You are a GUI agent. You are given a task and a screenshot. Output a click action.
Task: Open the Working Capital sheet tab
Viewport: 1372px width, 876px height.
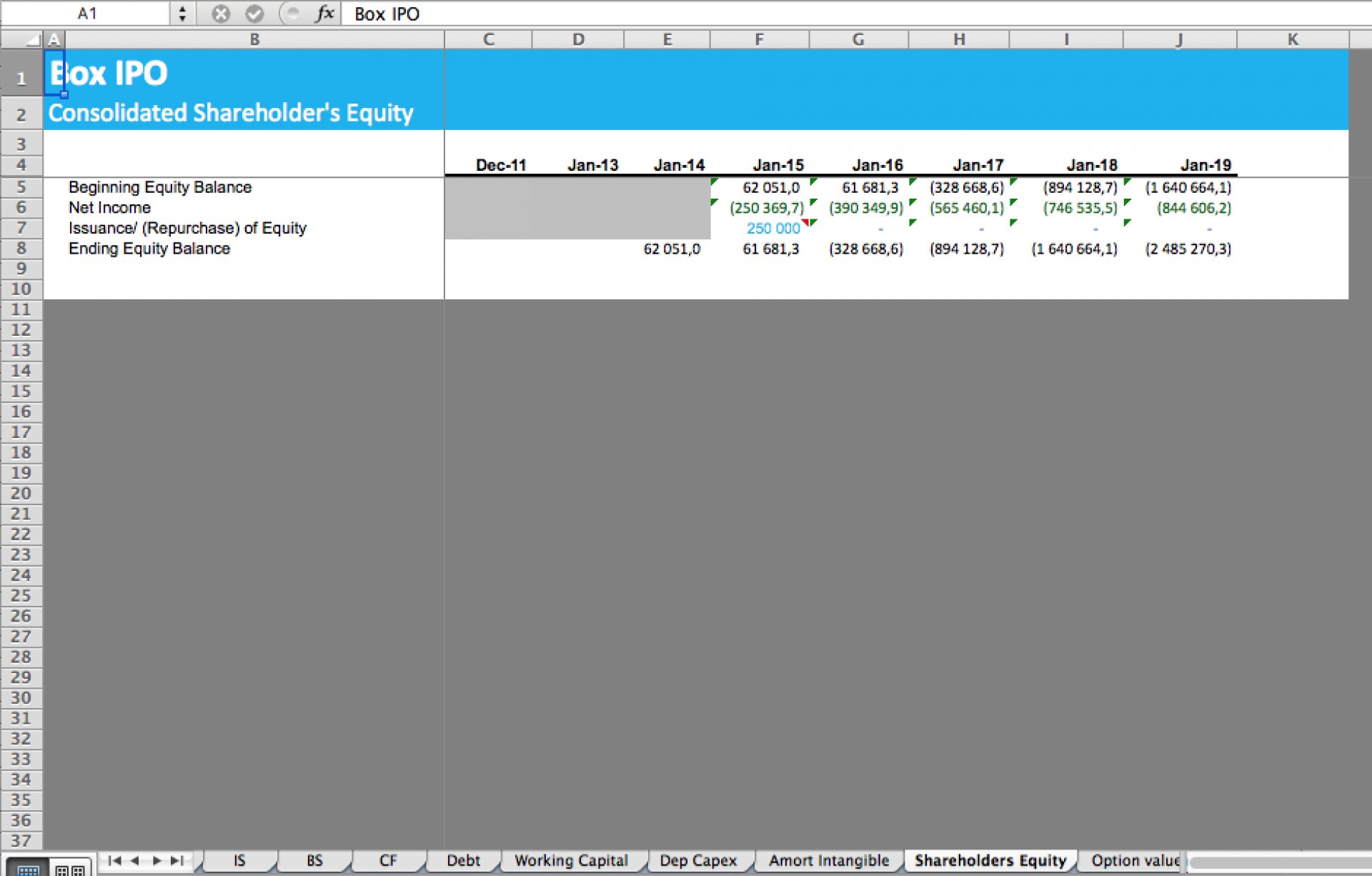pyautogui.click(x=571, y=860)
